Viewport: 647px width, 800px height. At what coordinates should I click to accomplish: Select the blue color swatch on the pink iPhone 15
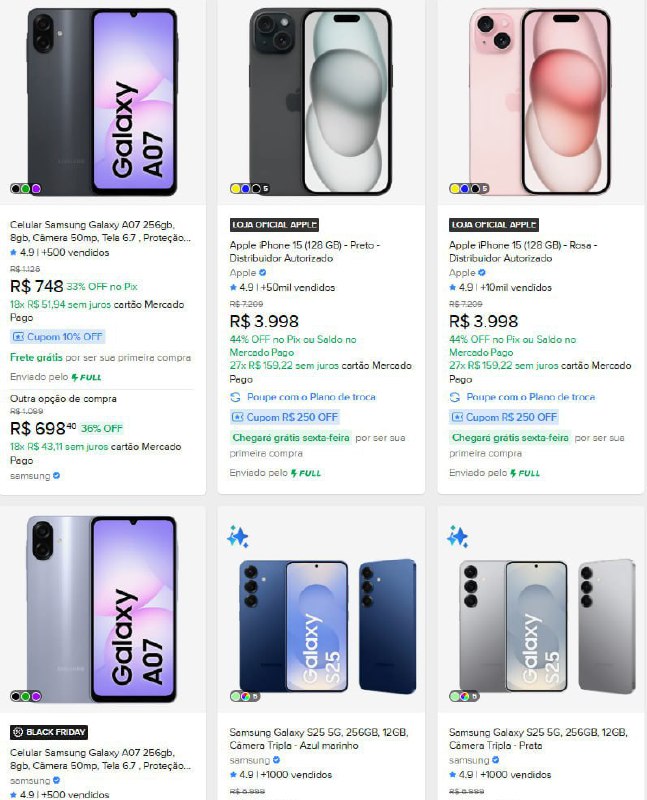465,188
